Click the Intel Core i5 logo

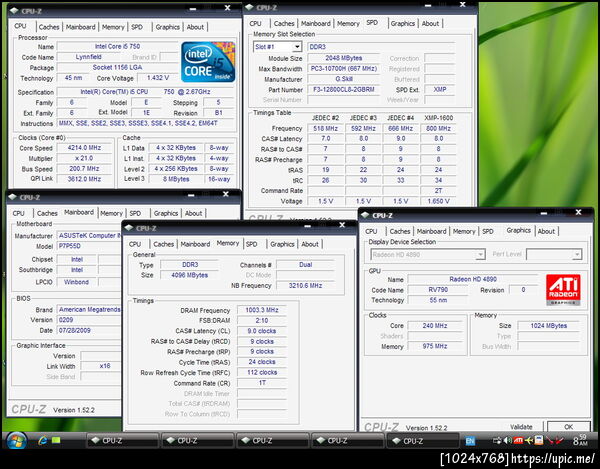click(x=208, y=62)
